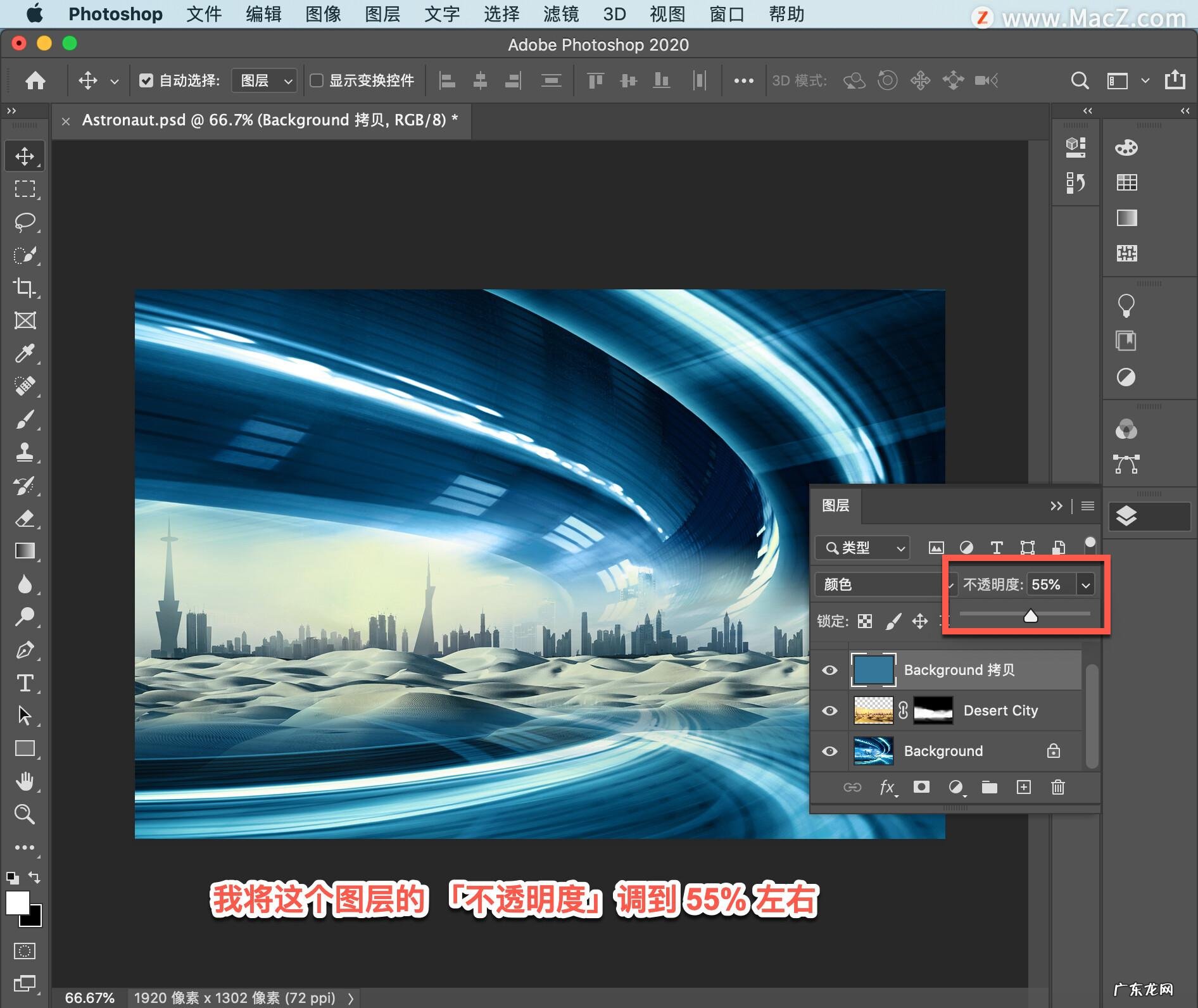
Task: Expand the 不透明度 opacity dropdown arrow
Action: click(x=1086, y=584)
